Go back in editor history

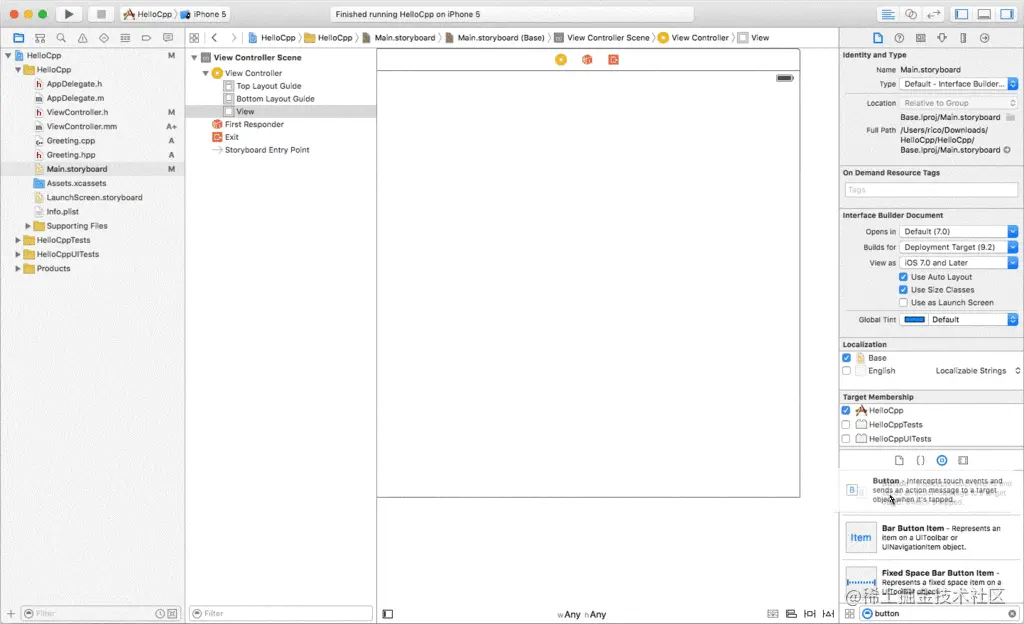[x=214, y=38]
